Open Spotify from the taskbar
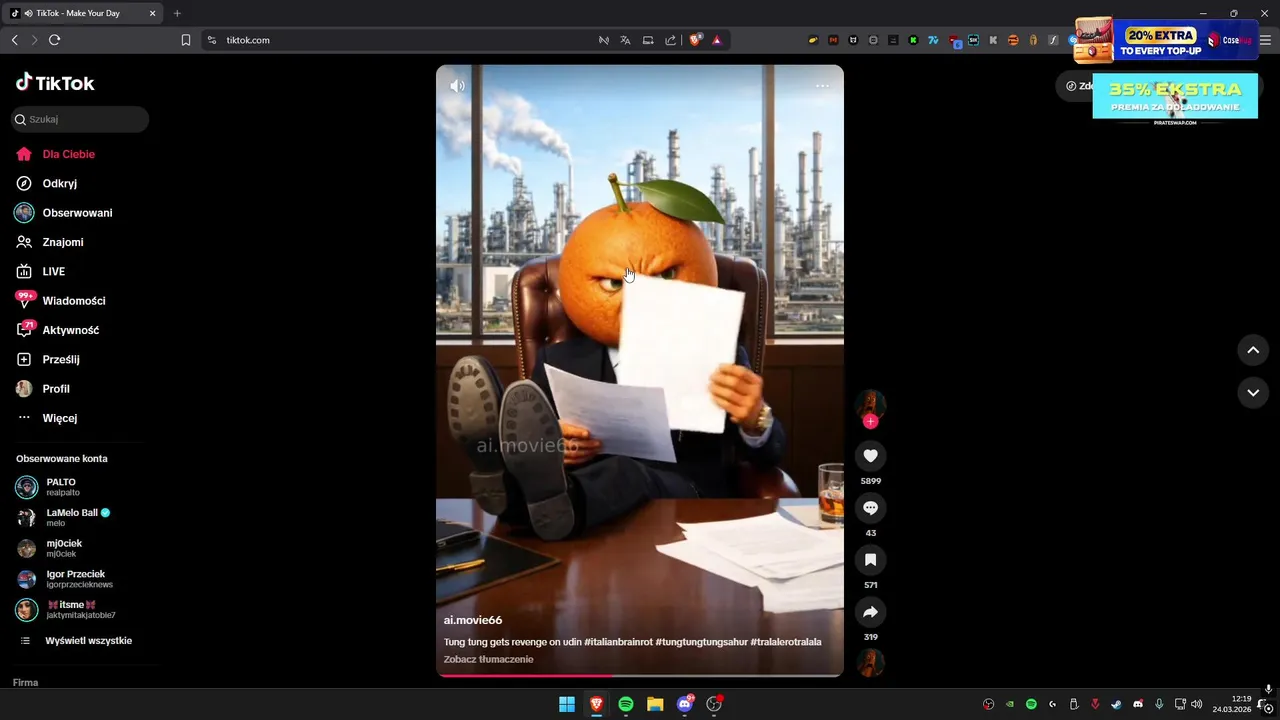 coord(626,704)
